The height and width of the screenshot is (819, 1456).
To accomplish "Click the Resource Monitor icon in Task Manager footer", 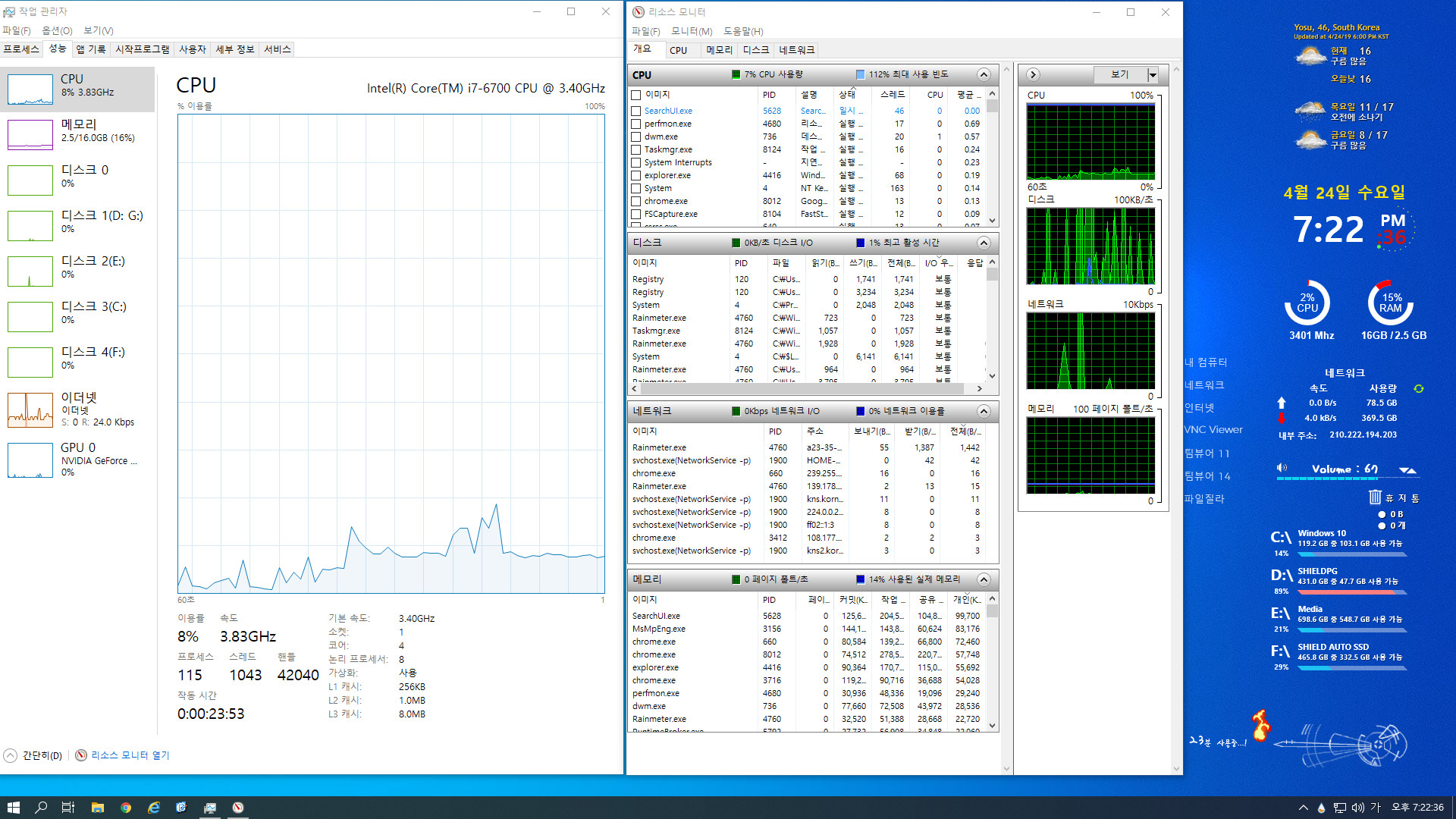I will click(x=81, y=755).
